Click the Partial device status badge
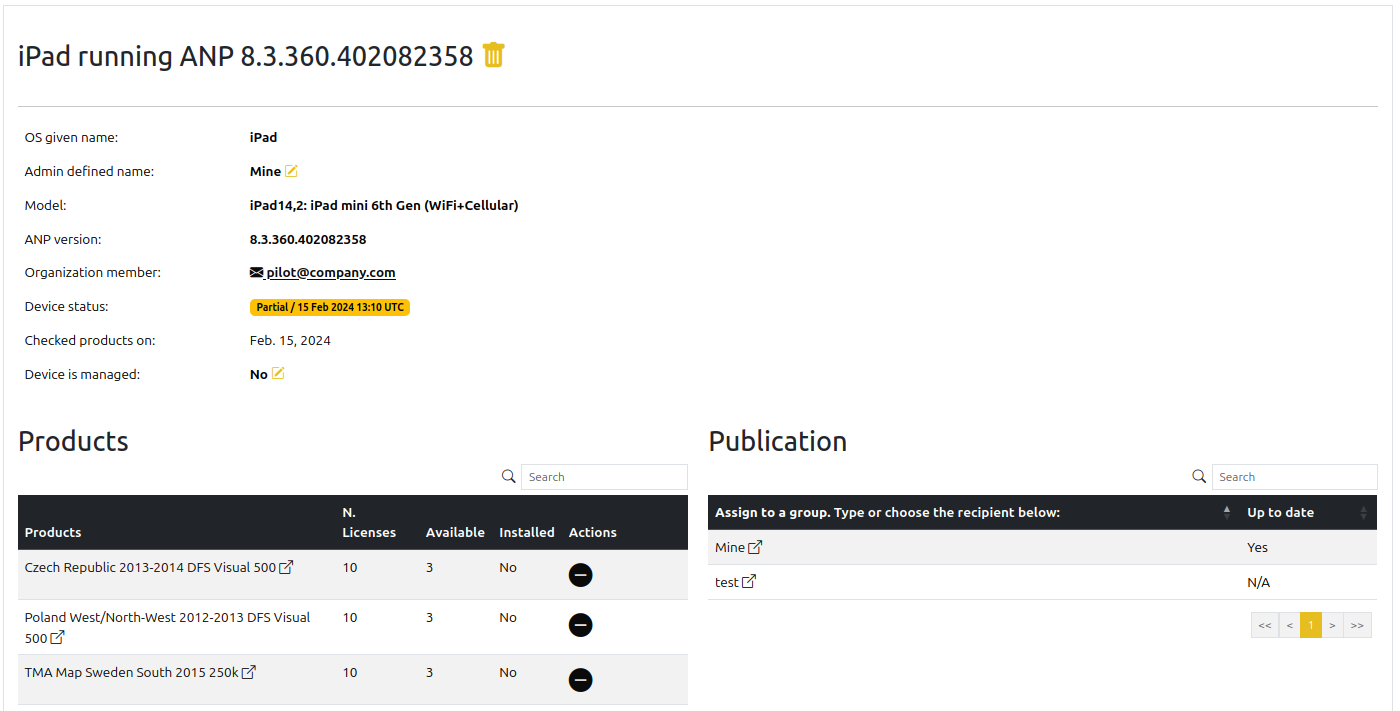This screenshot has width=1400, height=711. 330,307
